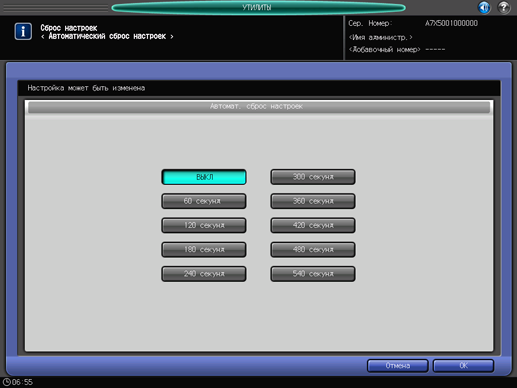
Task: Select the 480 секунд option
Action: click(313, 250)
